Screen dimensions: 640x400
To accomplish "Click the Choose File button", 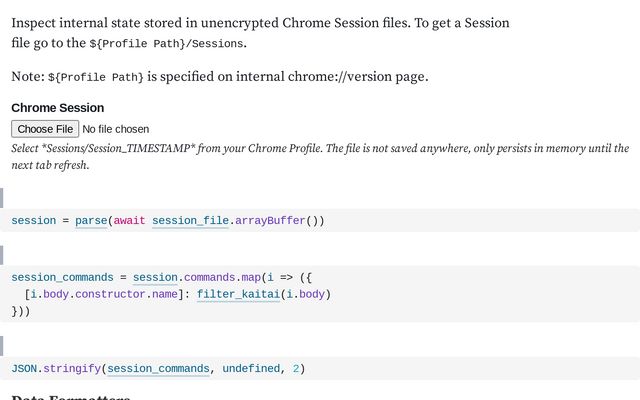I will point(45,129).
